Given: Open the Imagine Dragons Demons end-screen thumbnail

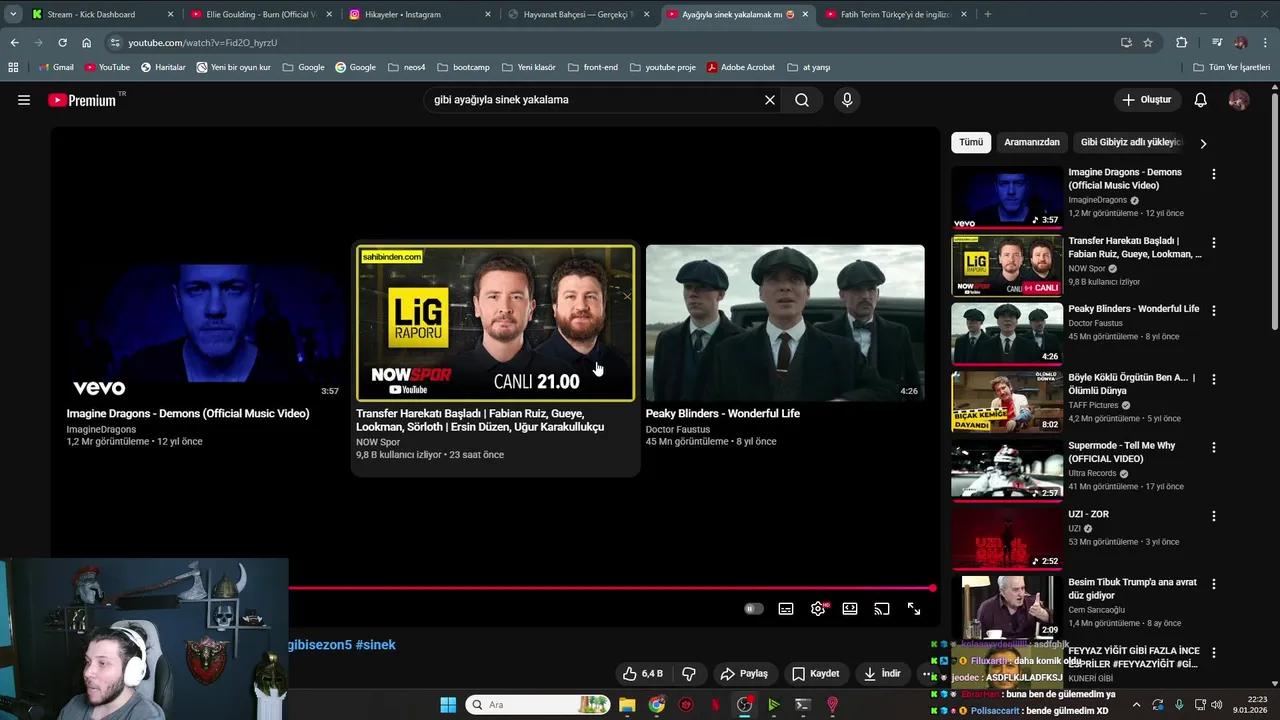Looking at the screenshot, I should click(205, 323).
